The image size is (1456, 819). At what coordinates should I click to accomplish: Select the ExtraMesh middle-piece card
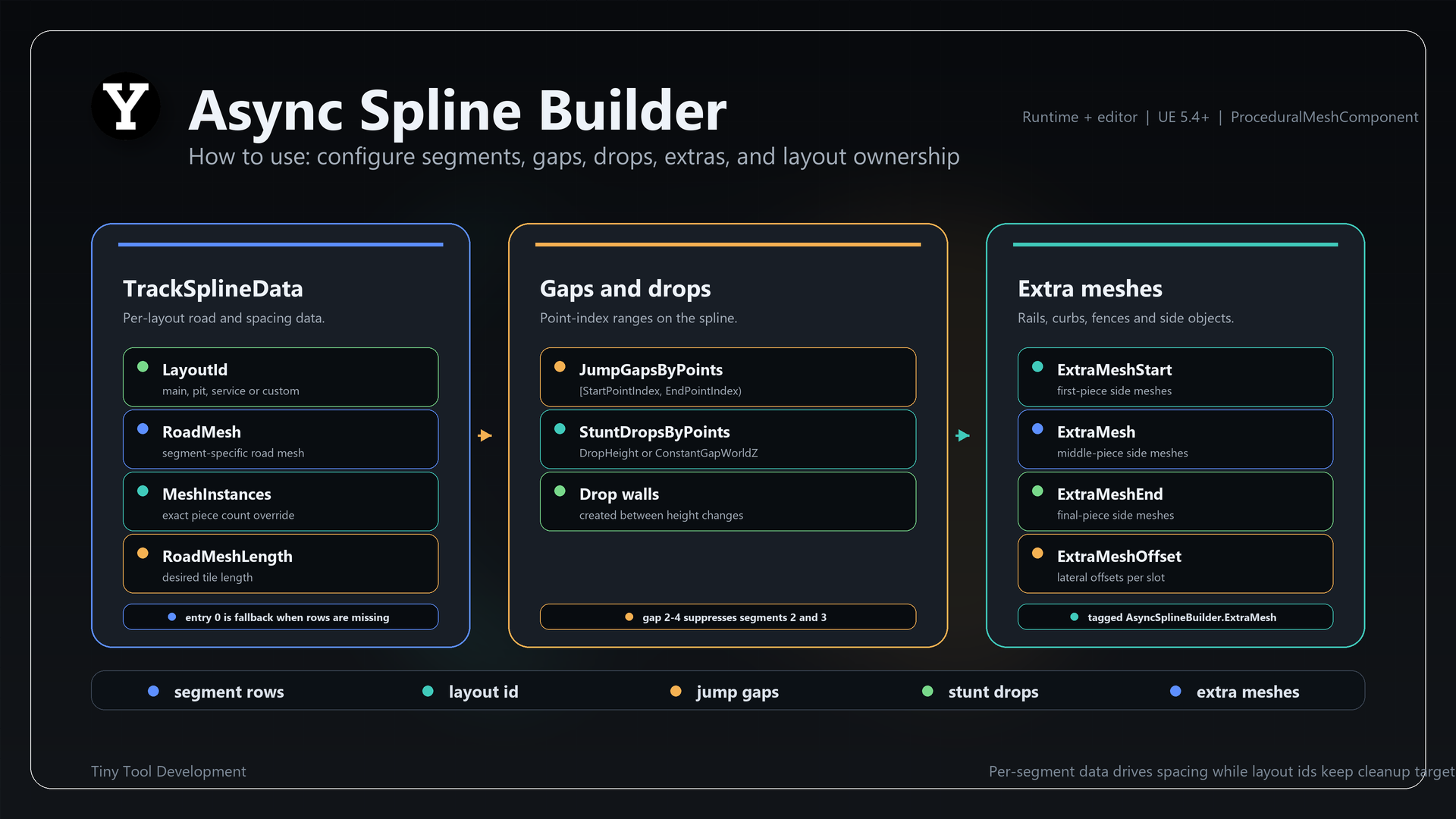tap(1175, 439)
